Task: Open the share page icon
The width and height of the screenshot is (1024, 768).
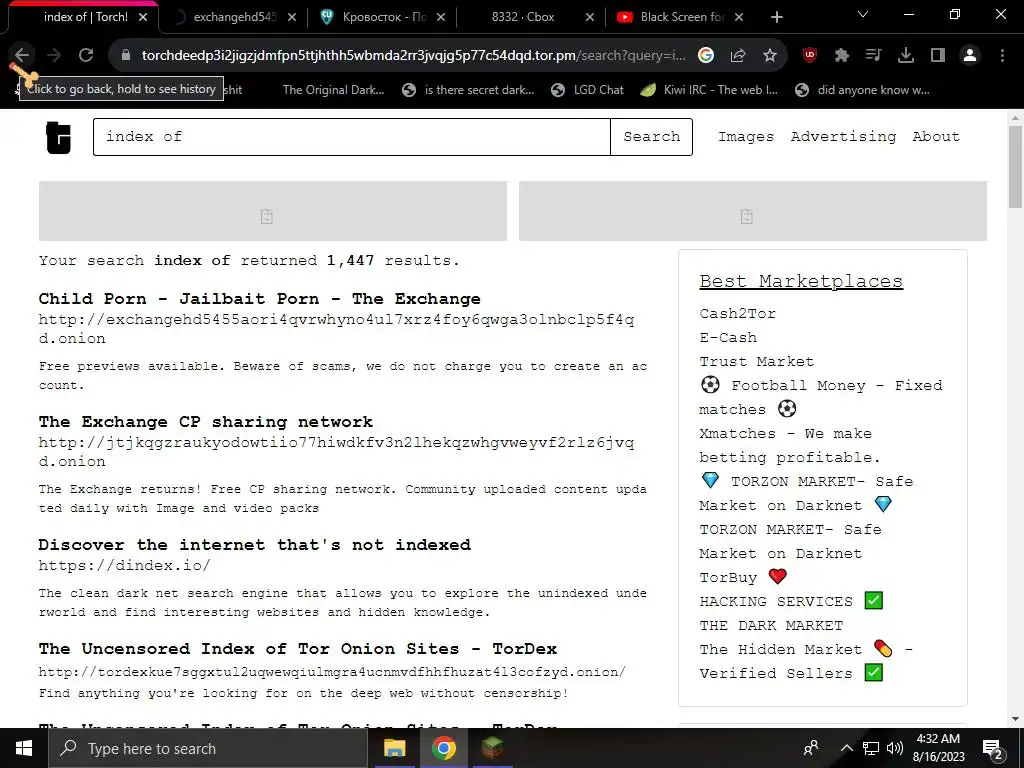Action: pos(738,56)
